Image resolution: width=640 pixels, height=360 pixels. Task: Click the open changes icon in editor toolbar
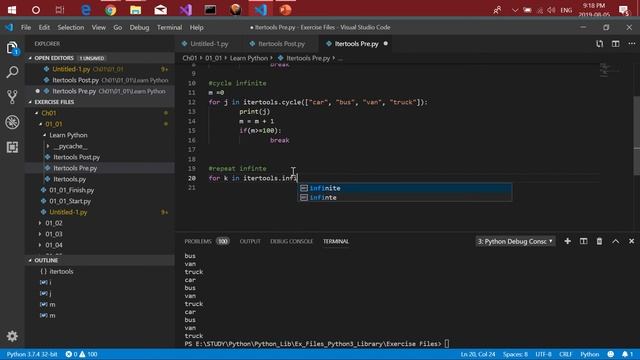(x=599, y=44)
